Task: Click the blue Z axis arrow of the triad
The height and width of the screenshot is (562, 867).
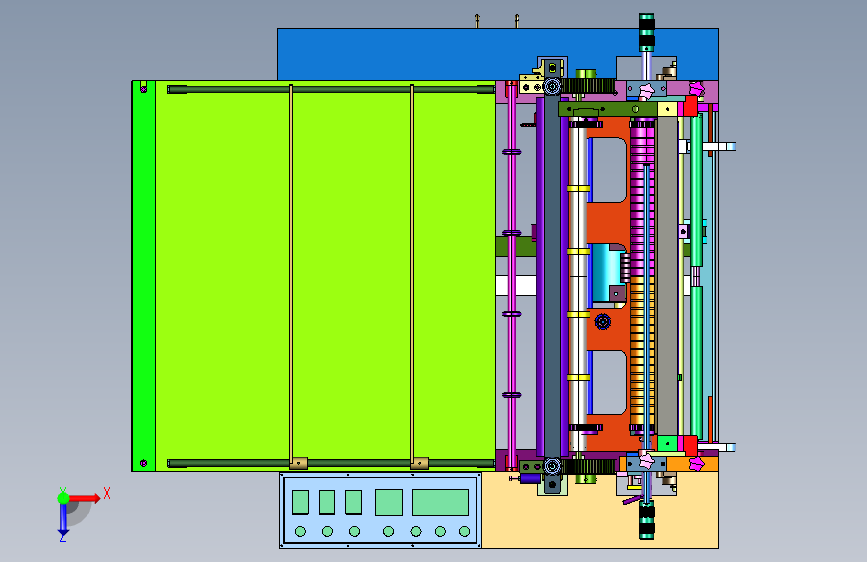Action: [x=63, y=520]
